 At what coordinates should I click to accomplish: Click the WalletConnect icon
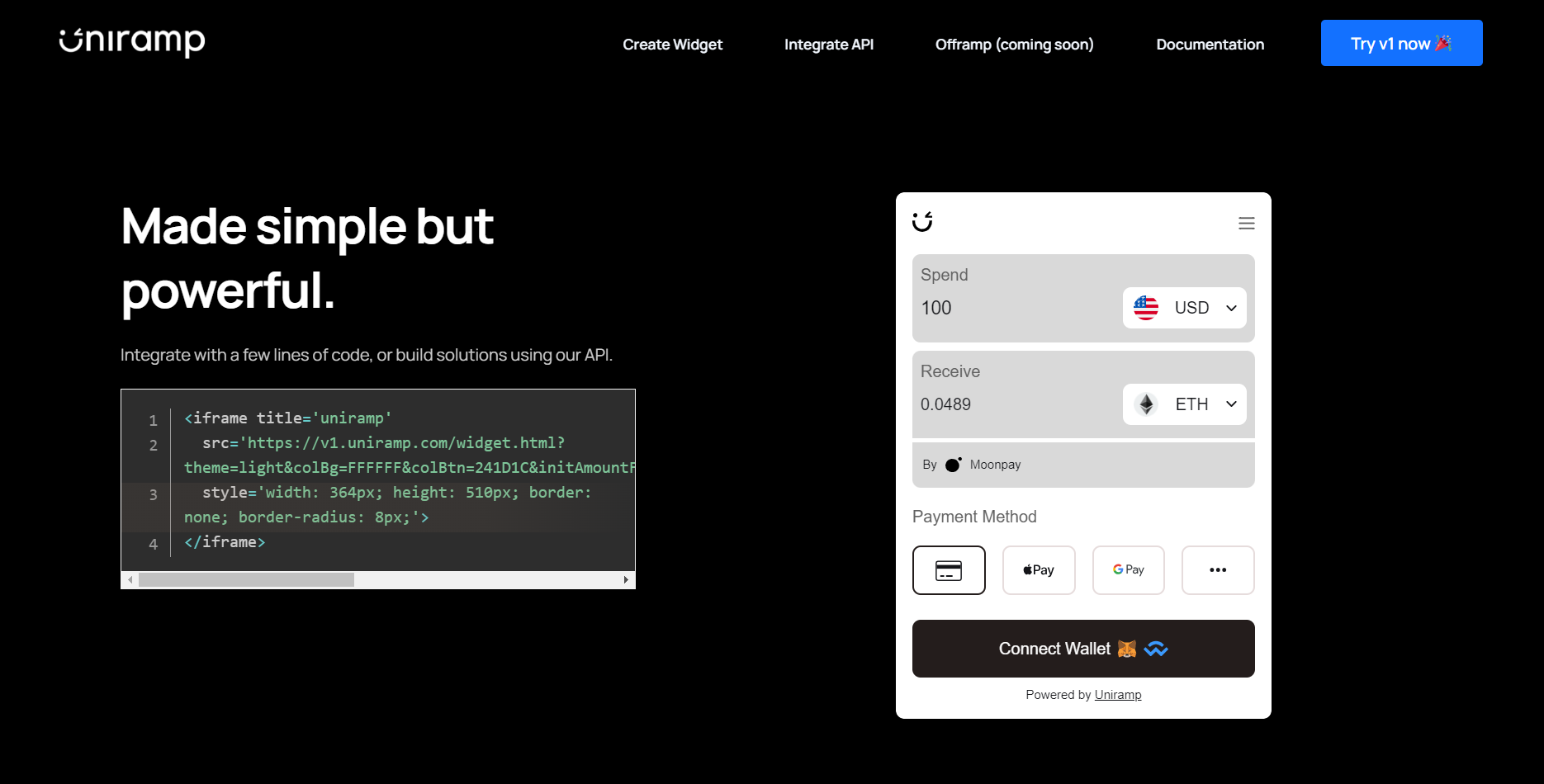tap(1156, 649)
